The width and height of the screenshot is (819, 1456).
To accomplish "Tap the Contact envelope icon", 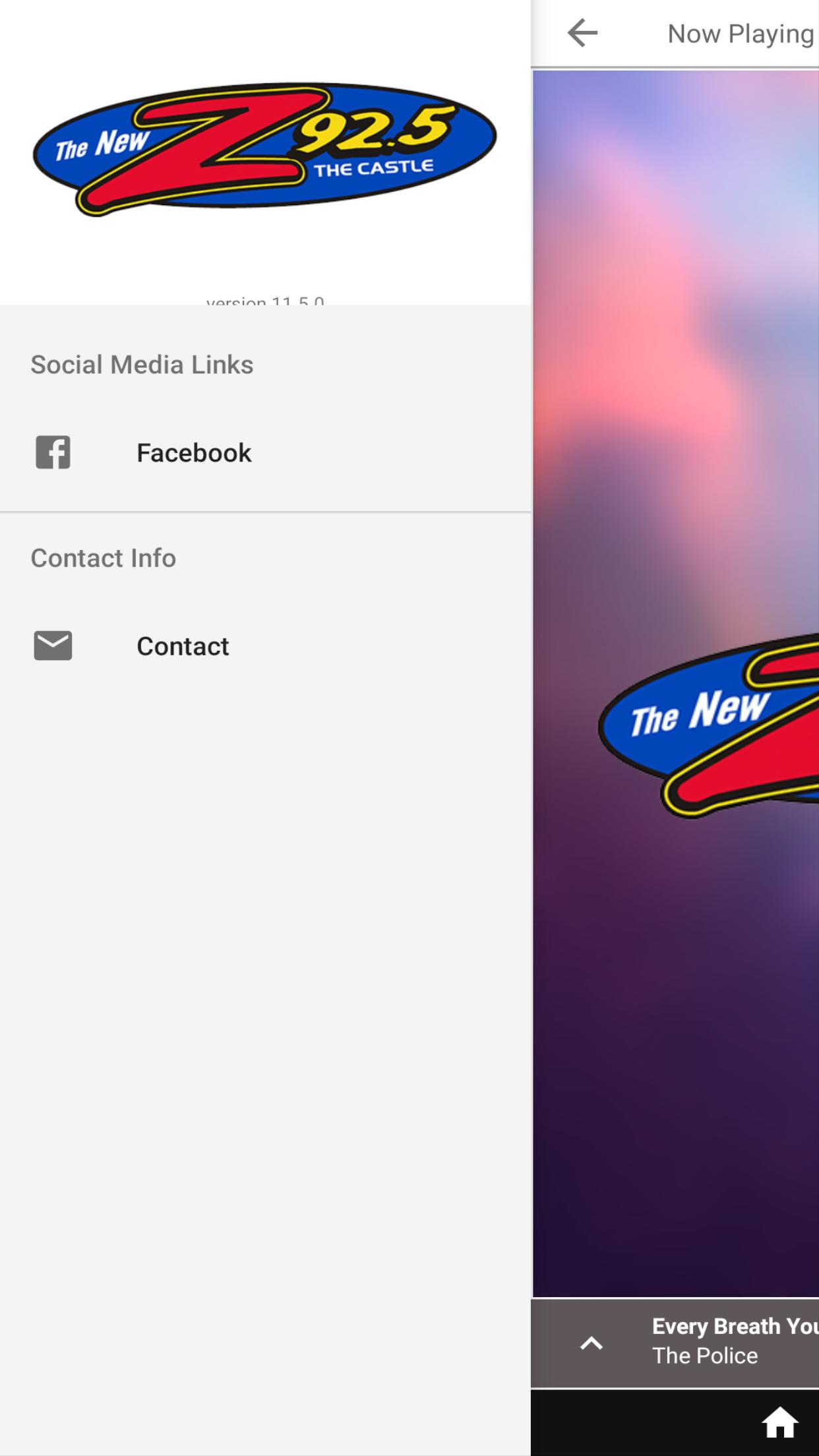I will (x=53, y=646).
